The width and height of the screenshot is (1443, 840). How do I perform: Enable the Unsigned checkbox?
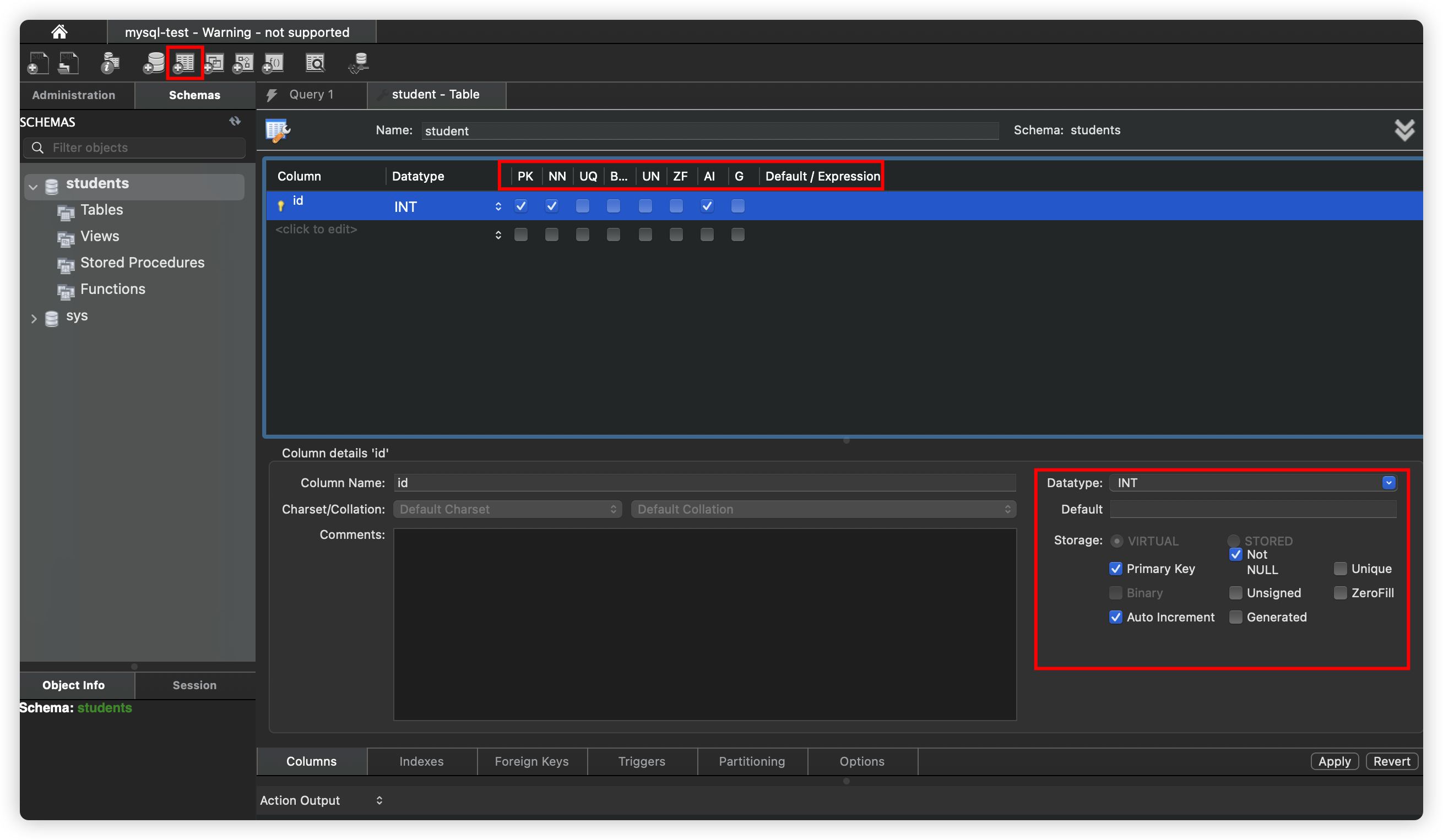1236,593
